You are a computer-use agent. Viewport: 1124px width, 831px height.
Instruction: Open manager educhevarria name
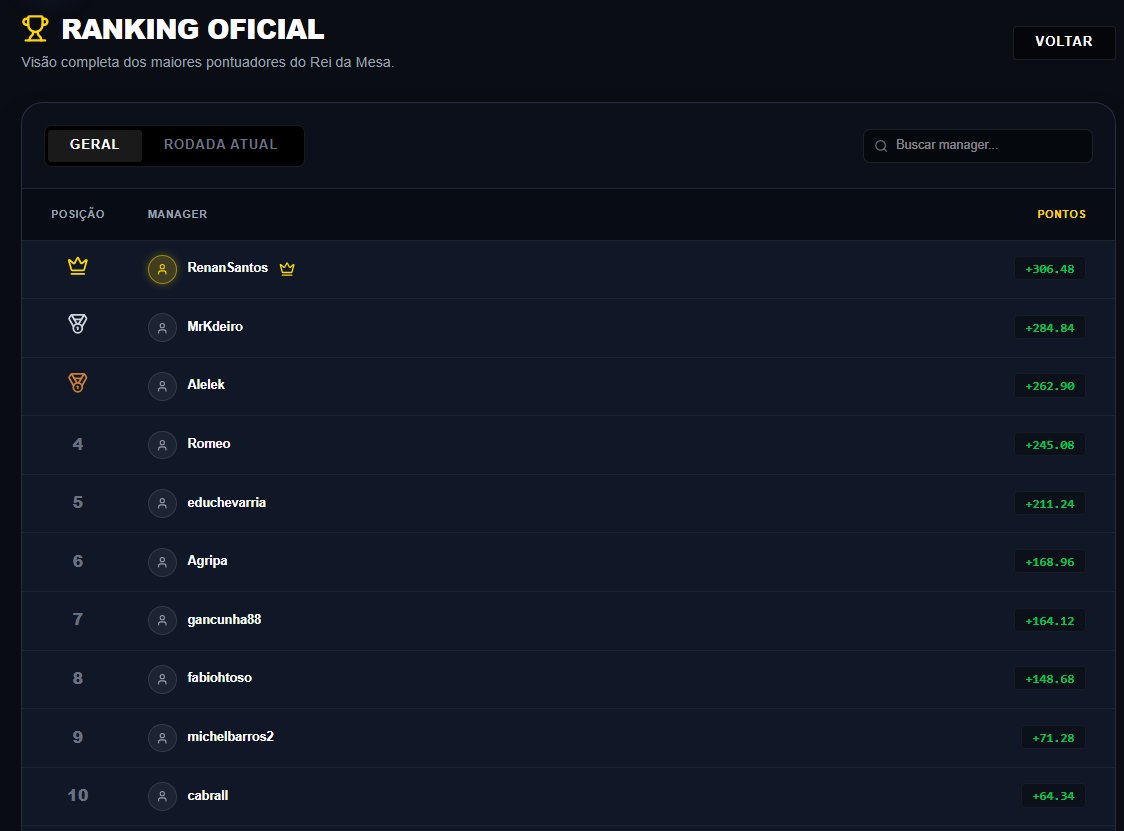[227, 503]
